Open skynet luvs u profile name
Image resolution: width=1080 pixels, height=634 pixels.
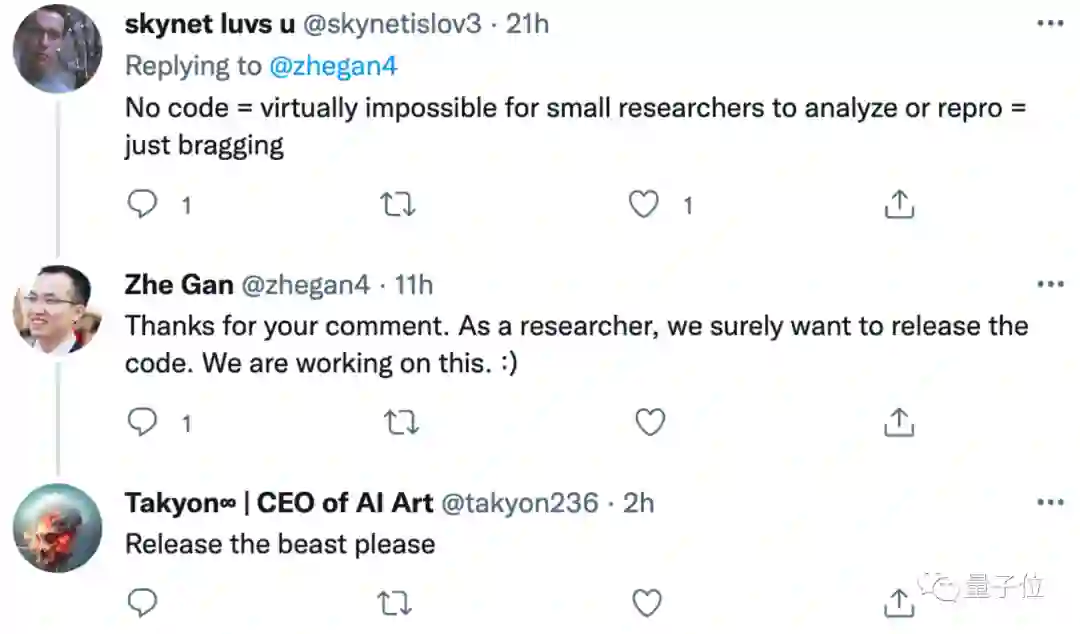(x=209, y=24)
